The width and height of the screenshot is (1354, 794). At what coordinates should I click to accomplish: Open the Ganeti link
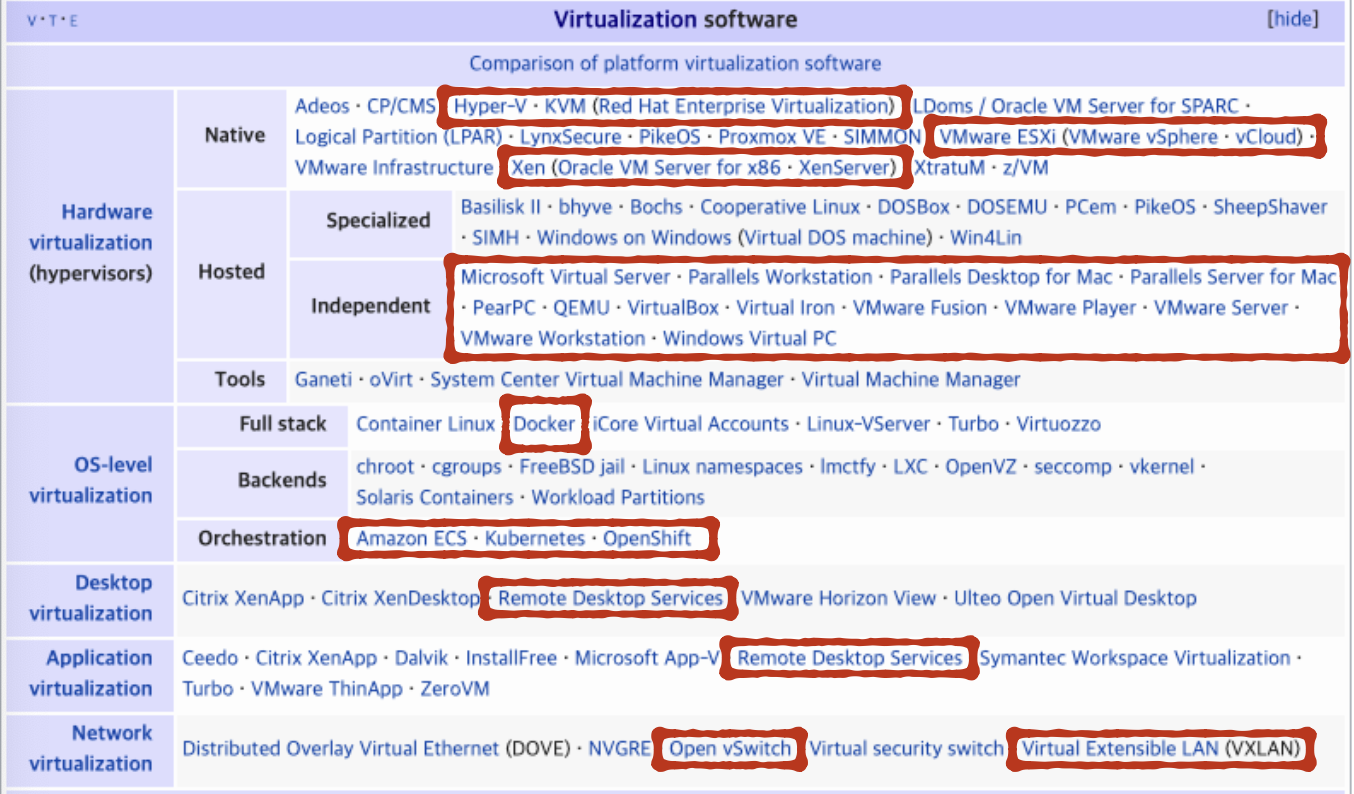[x=323, y=379]
